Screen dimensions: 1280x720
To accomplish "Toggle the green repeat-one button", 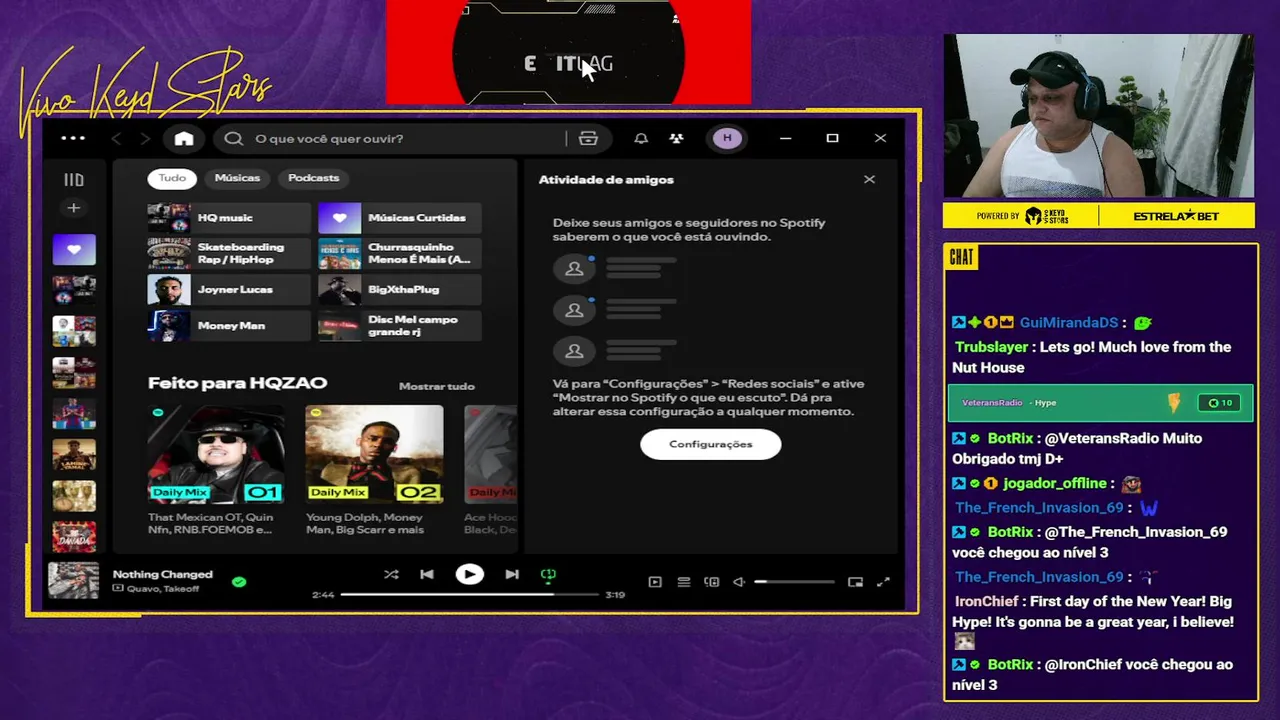I will pos(548,575).
